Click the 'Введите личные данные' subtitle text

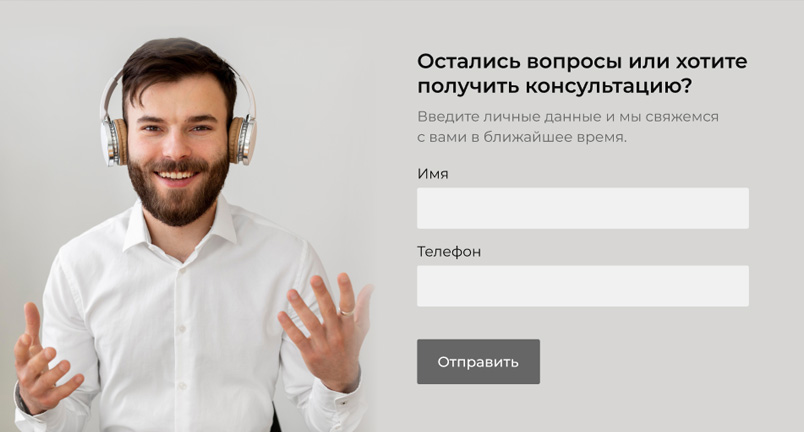[510, 117]
